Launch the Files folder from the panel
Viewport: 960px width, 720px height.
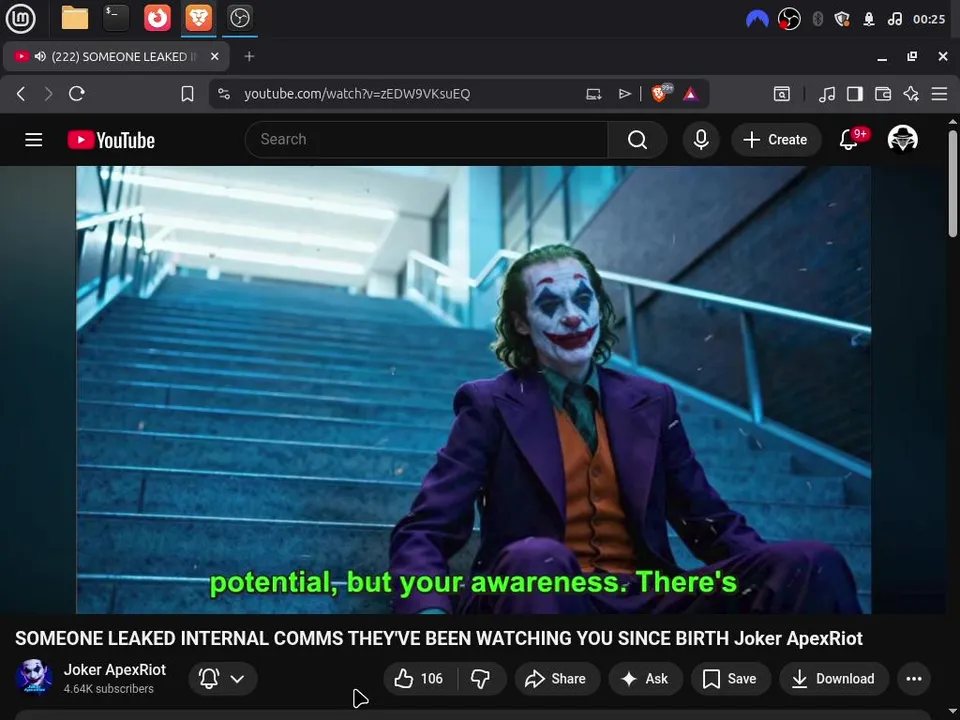click(x=75, y=18)
